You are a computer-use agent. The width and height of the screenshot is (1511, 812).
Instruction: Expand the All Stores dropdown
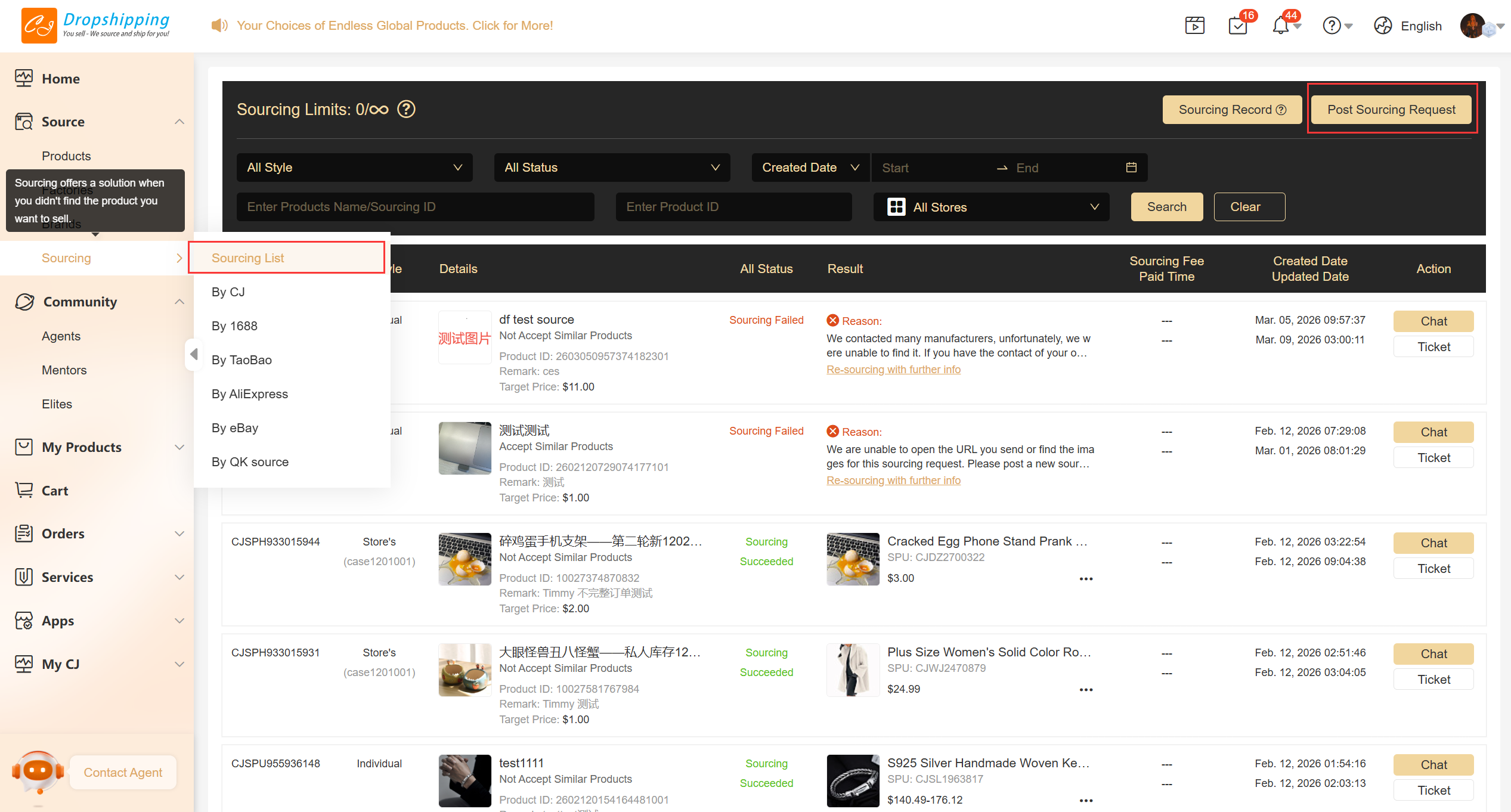(x=991, y=207)
